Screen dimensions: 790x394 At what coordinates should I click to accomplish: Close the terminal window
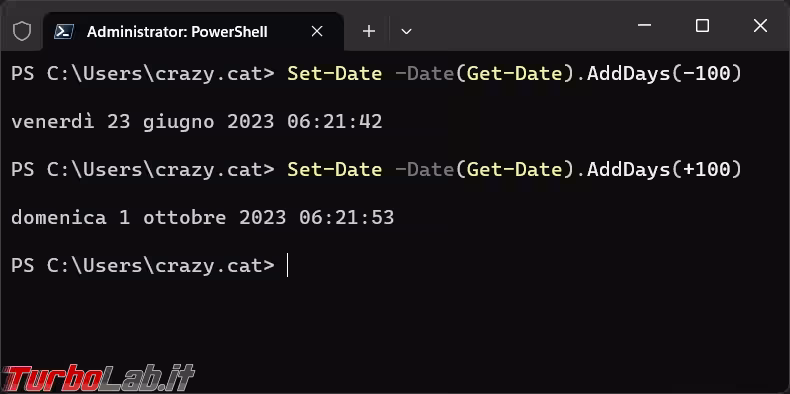pyautogui.click(x=760, y=25)
